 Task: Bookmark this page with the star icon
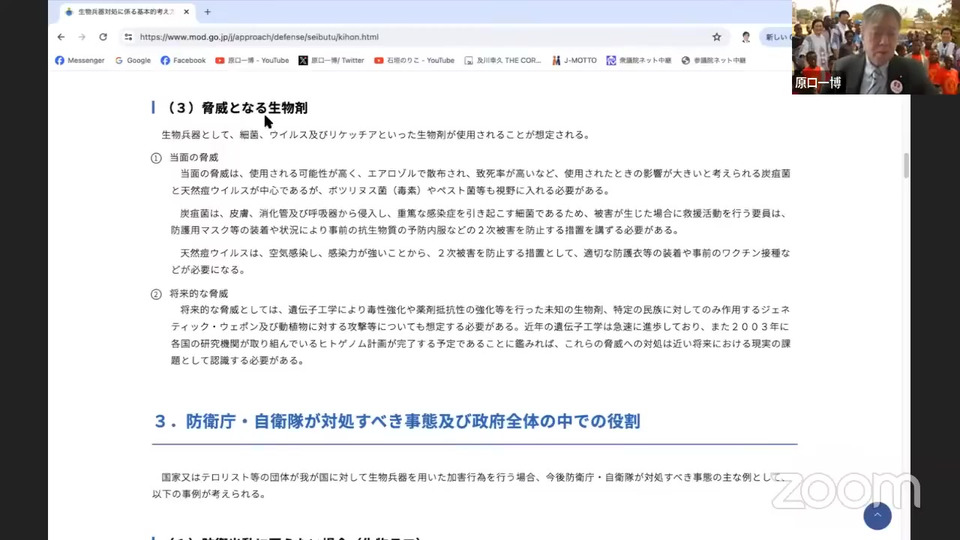click(x=716, y=37)
